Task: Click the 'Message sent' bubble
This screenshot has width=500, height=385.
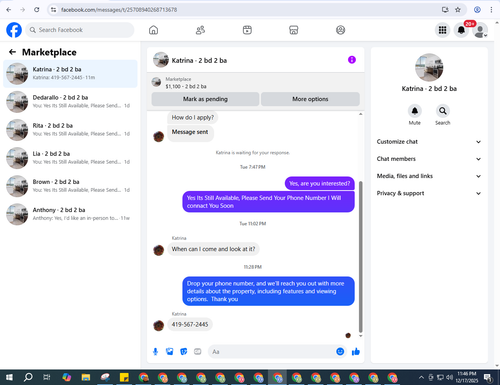Action: tap(190, 132)
